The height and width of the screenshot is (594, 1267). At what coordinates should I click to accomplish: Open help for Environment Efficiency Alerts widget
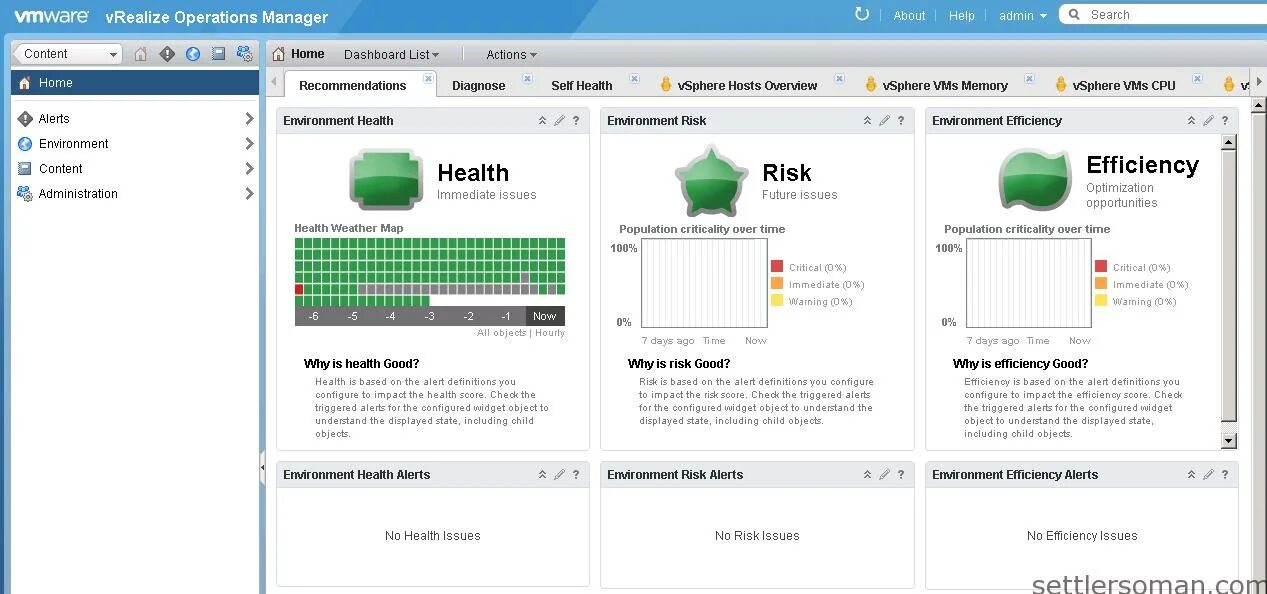pos(1225,475)
